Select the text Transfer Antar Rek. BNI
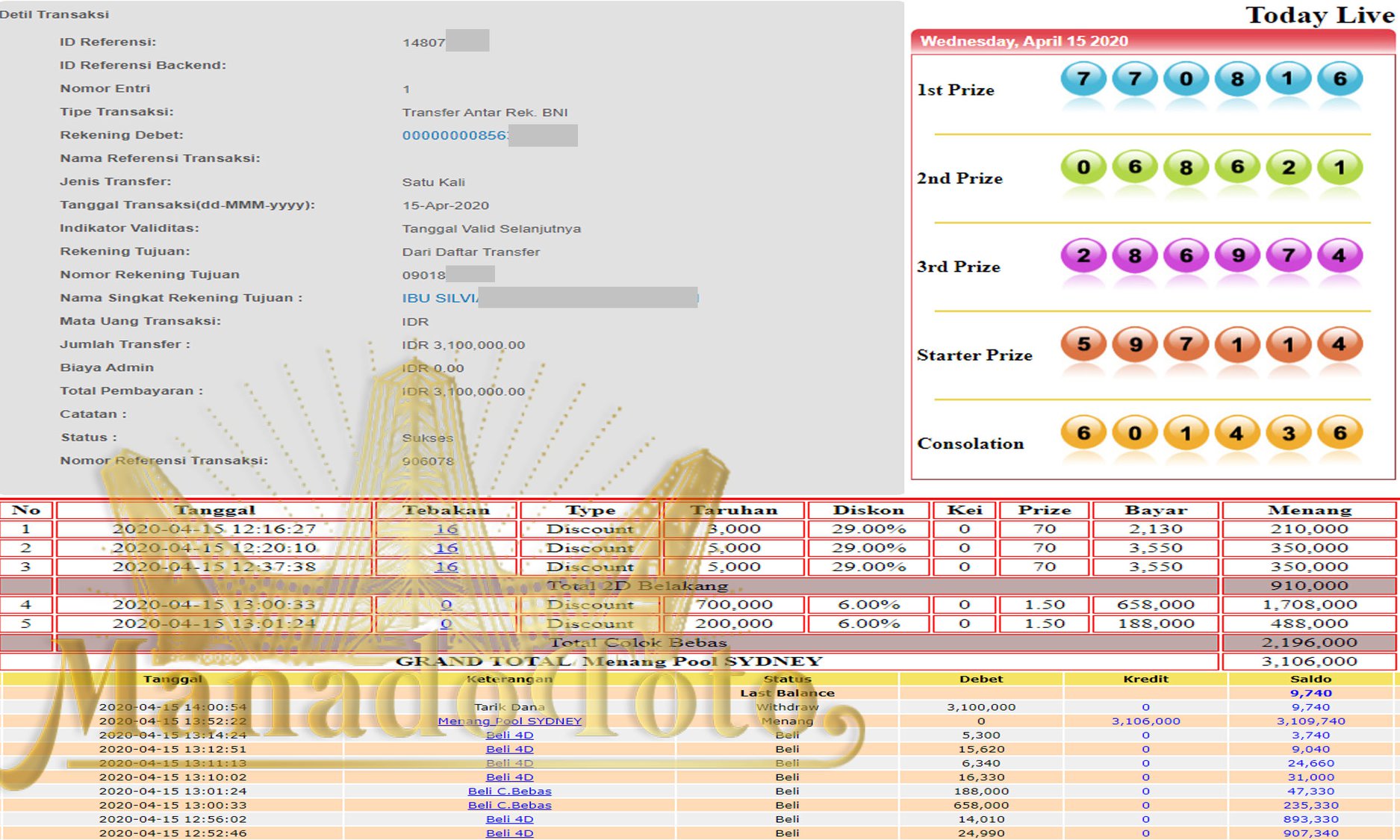 tap(485, 112)
